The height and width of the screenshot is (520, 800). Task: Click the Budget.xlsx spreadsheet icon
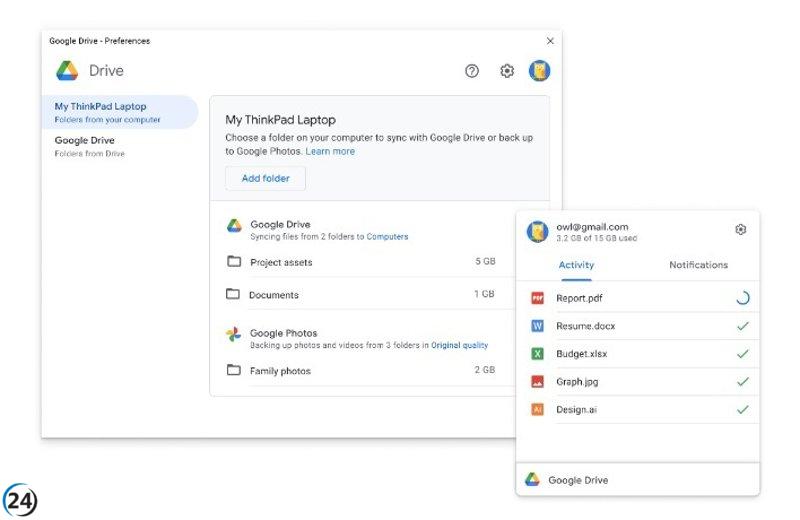[x=537, y=354]
